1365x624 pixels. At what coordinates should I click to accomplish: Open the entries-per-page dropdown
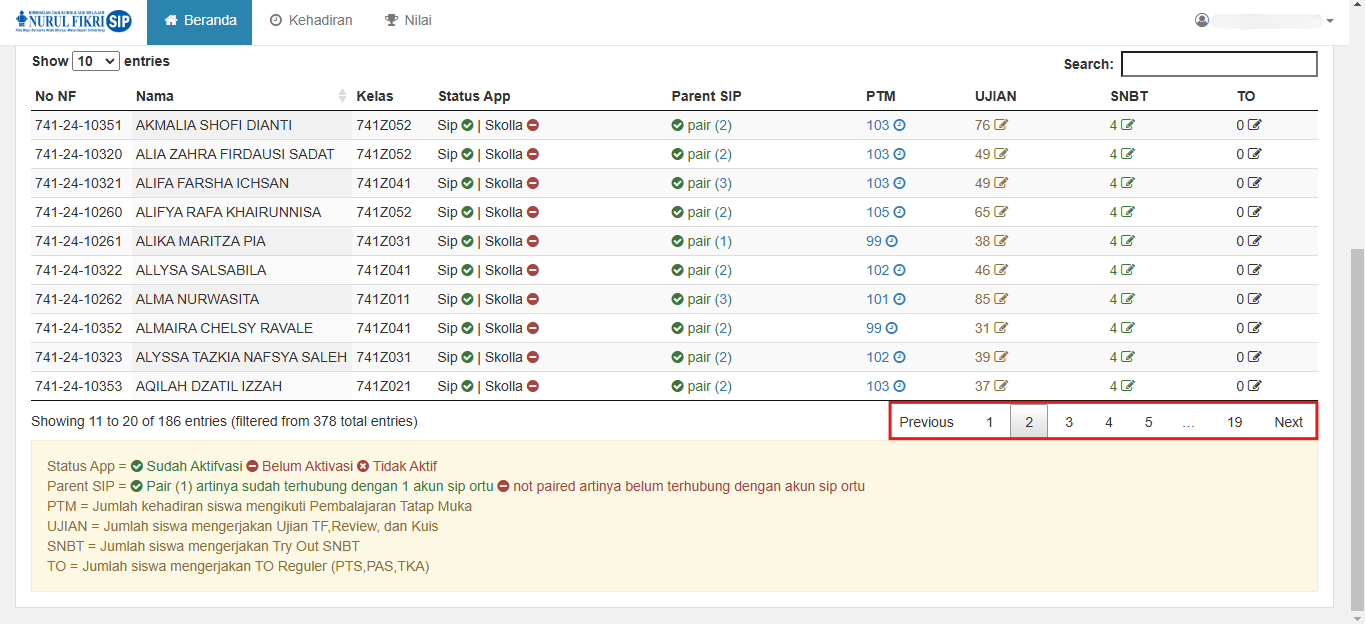[96, 61]
